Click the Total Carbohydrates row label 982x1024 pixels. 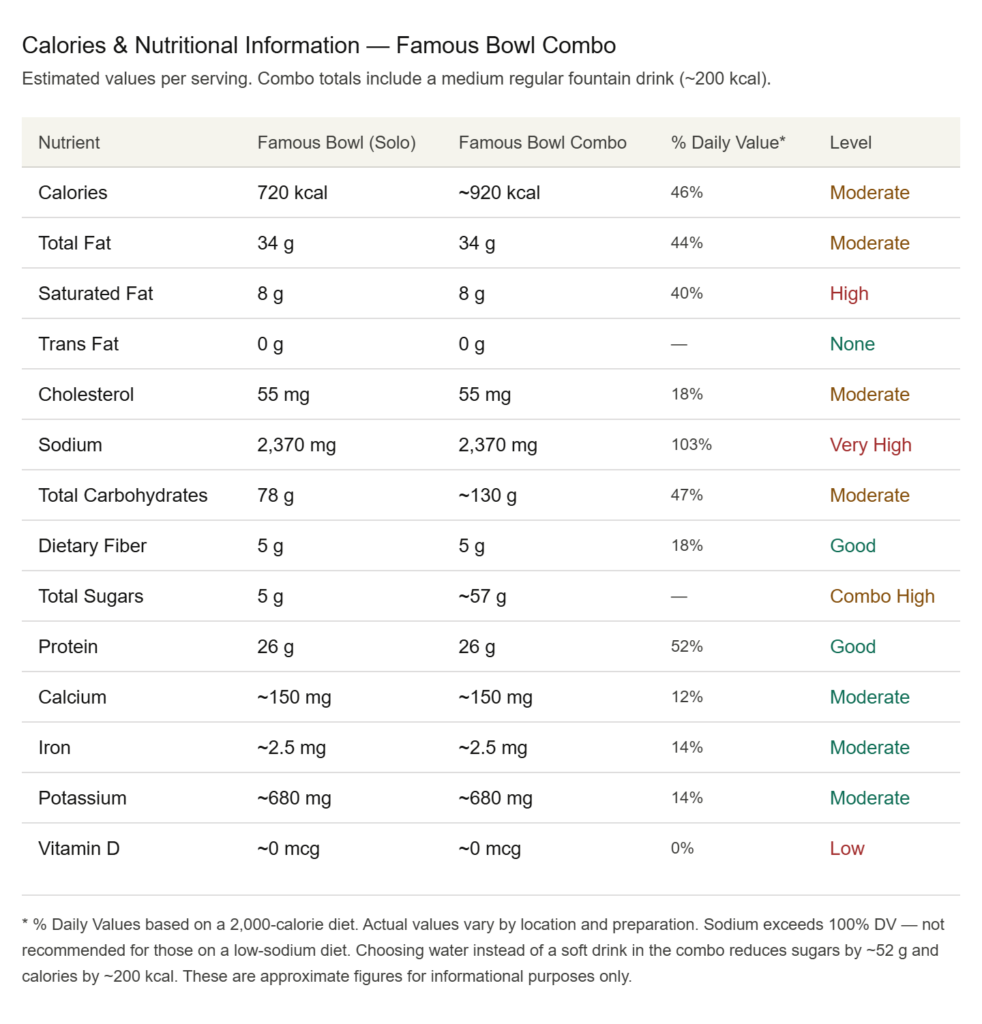click(x=123, y=495)
